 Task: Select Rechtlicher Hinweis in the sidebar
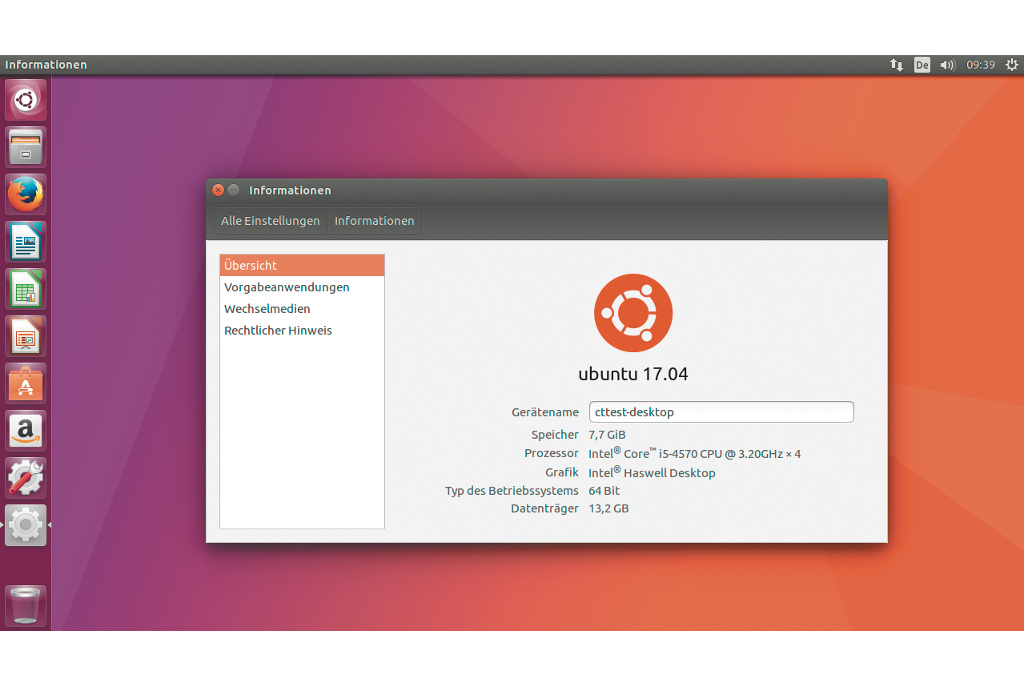pos(302,330)
